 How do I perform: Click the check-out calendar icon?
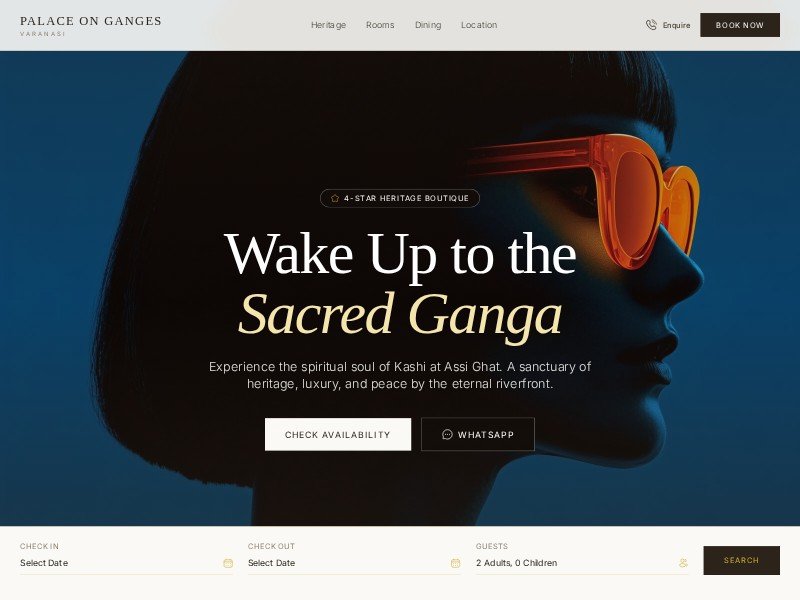click(x=456, y=563)
